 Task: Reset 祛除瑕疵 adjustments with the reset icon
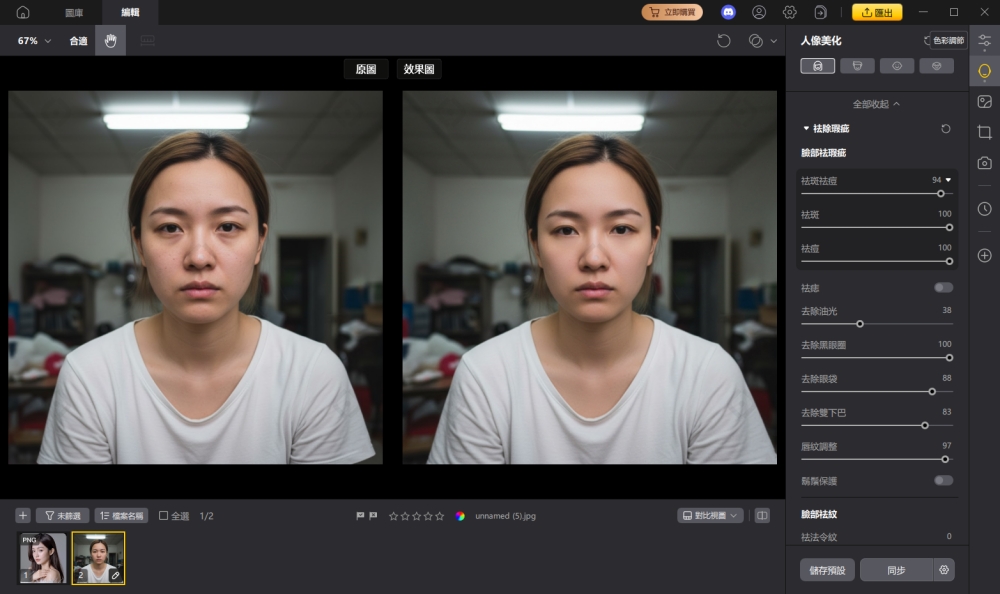[x=945, y=128]
